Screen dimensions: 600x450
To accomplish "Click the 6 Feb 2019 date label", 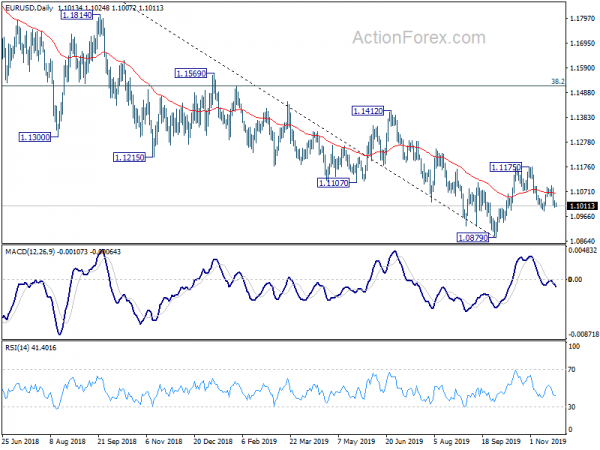I will 259,441.
